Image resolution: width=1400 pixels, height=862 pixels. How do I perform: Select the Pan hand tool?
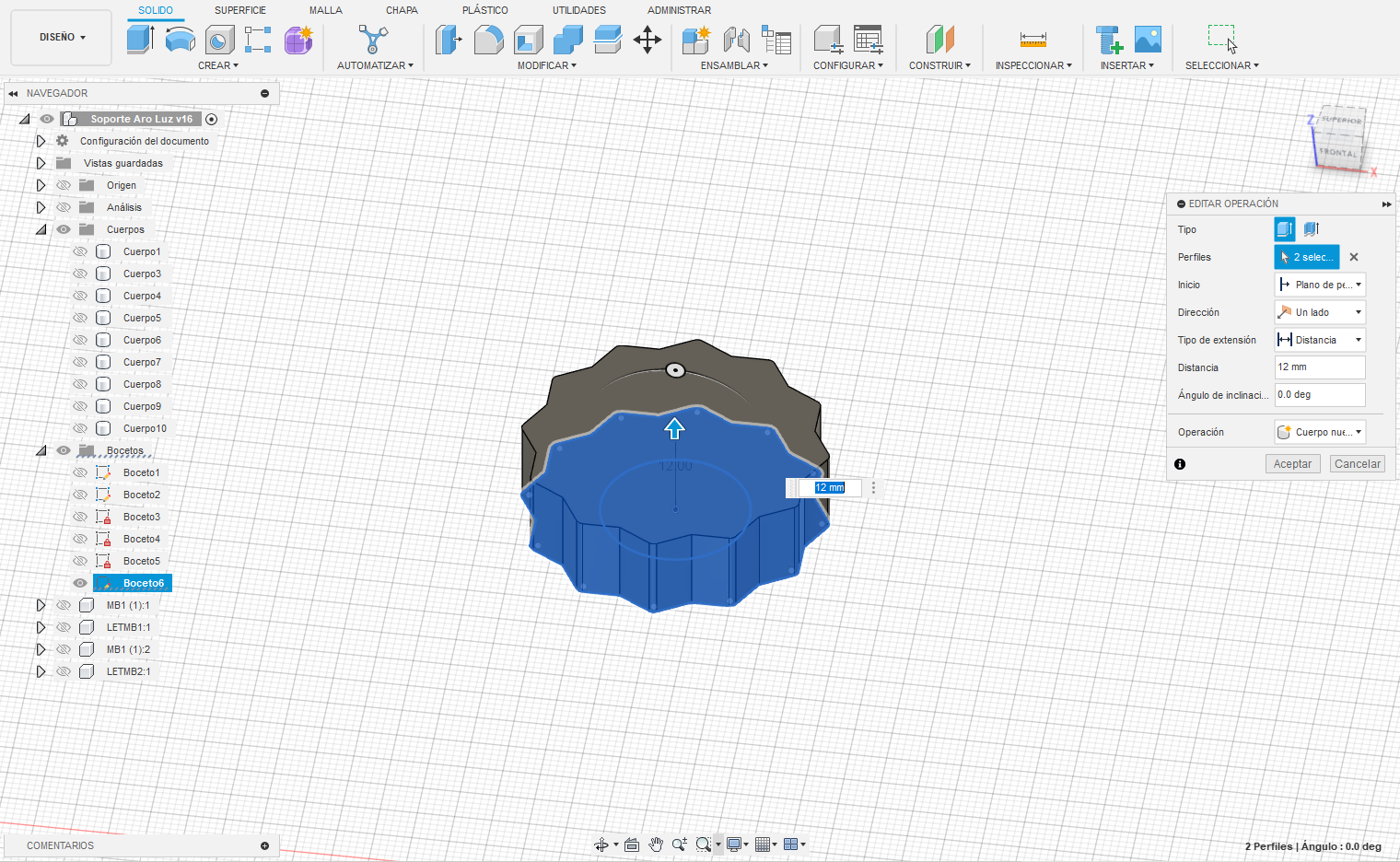(x=656, y=845)
